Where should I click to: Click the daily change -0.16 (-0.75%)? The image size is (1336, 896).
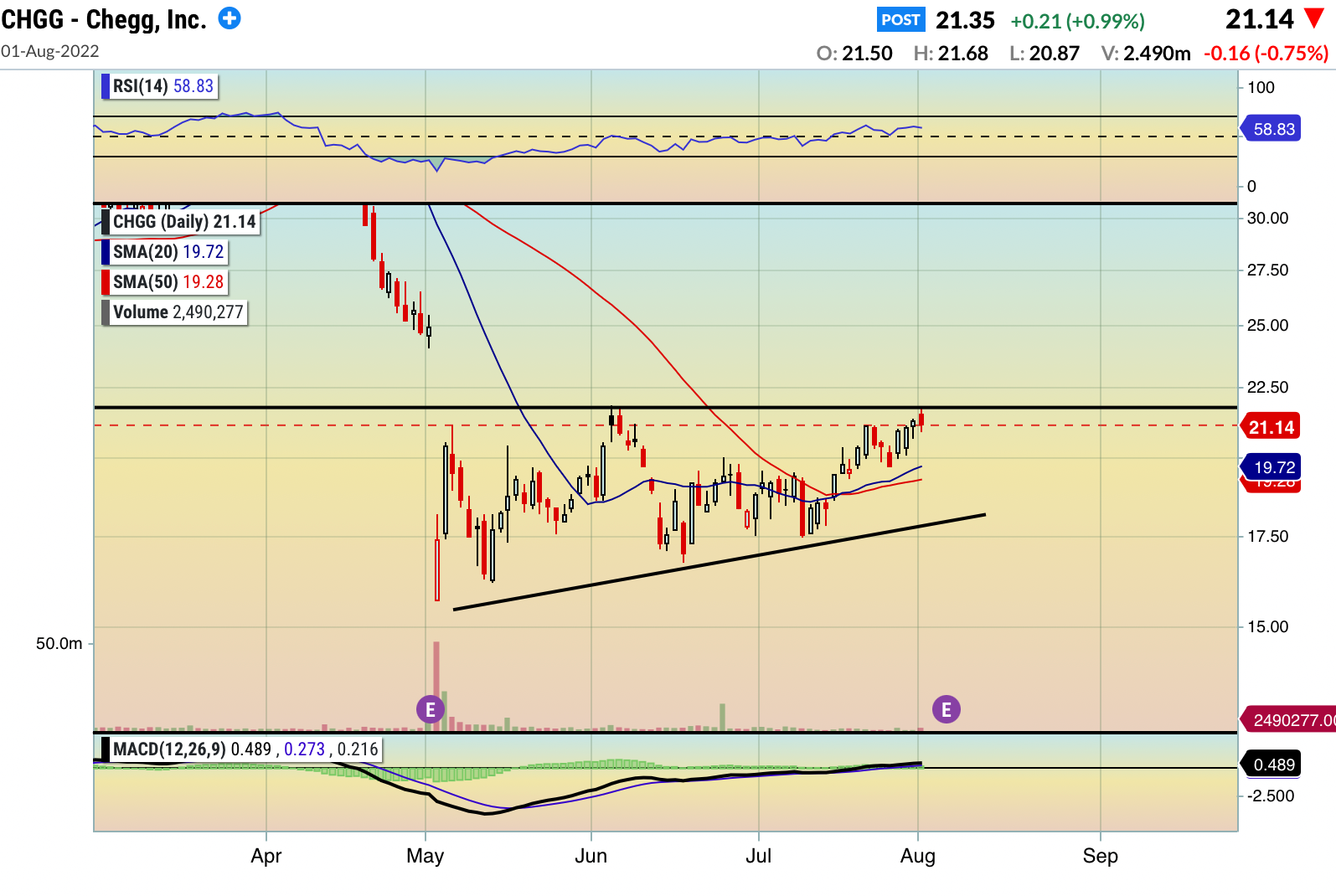pyautogui.click(x=1266, y=54)
